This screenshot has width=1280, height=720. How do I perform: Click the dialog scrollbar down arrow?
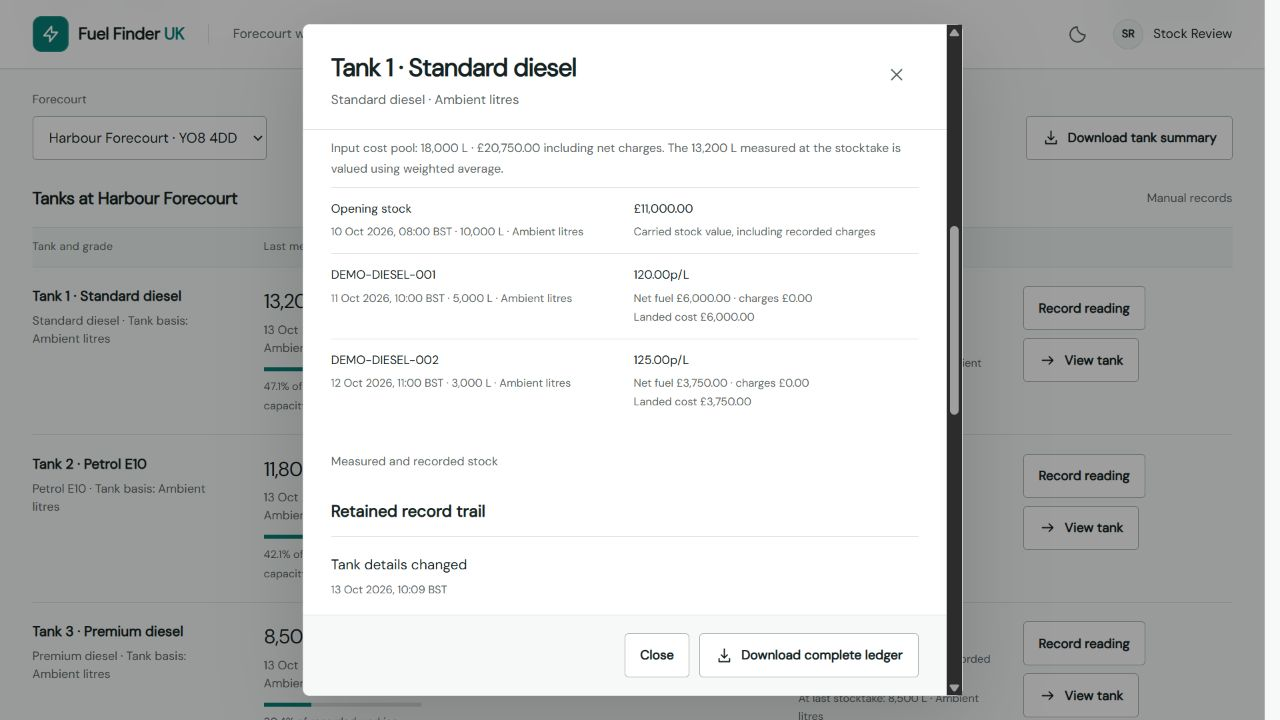click(954, 688)
